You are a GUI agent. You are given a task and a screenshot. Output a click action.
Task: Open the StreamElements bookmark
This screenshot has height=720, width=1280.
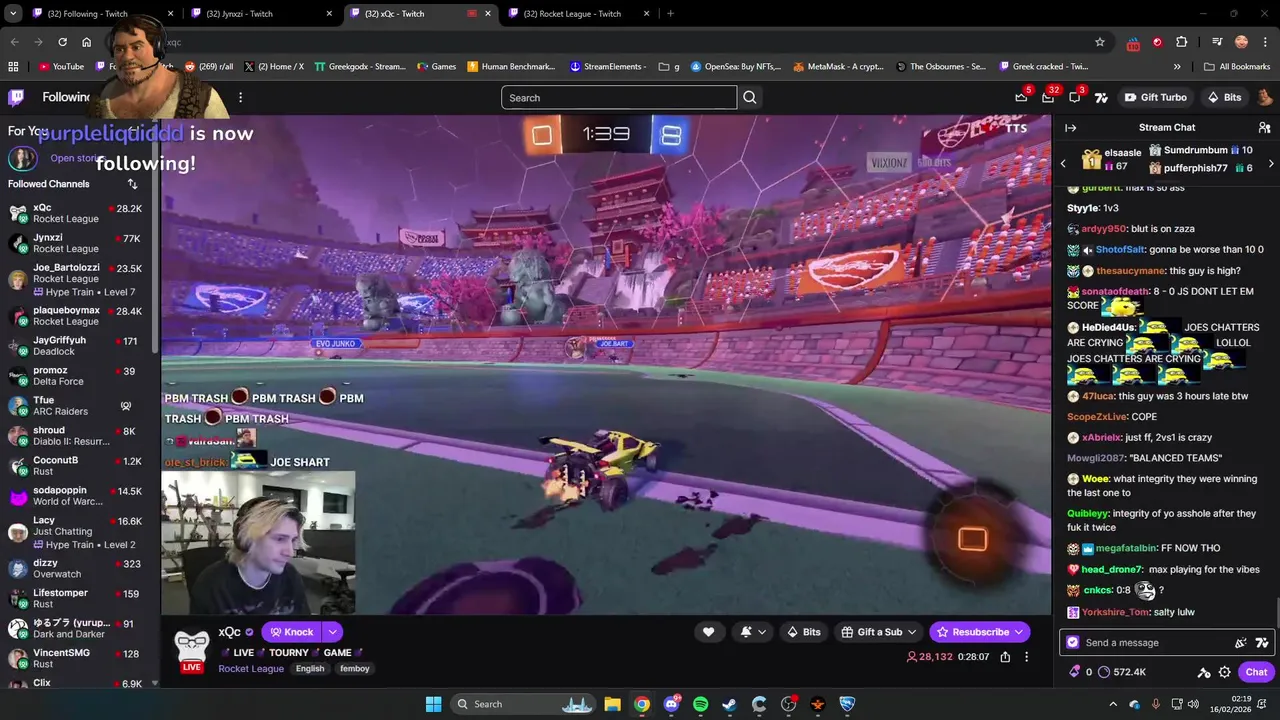(608, 67)
